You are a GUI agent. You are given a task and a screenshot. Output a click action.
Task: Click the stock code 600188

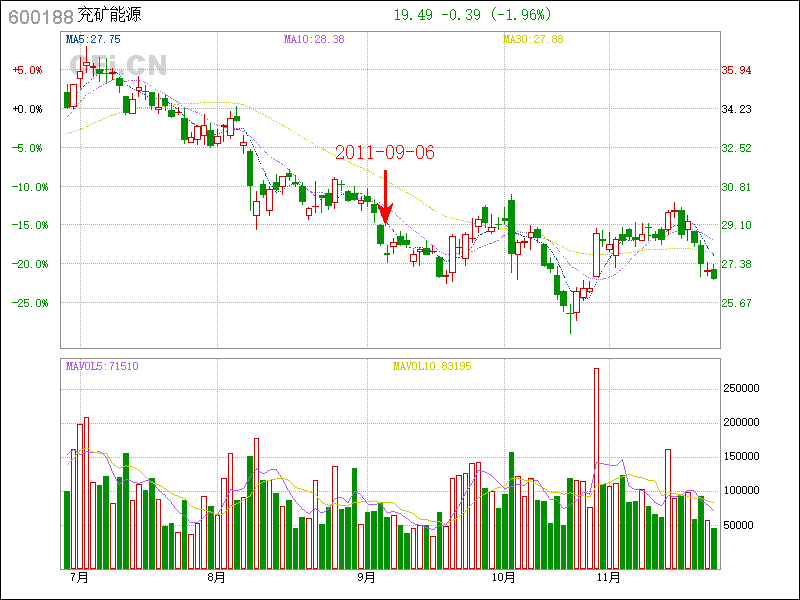[40, 16]
